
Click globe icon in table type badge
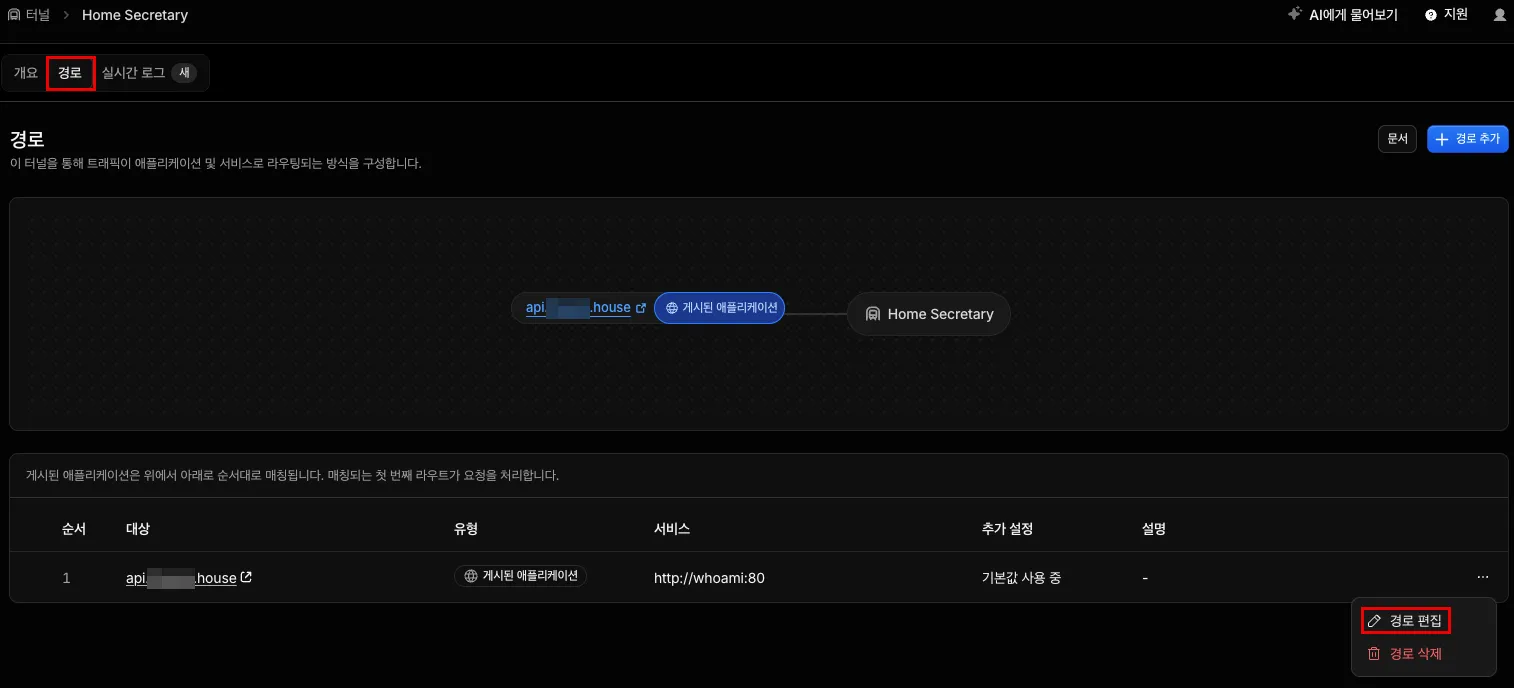471,576
